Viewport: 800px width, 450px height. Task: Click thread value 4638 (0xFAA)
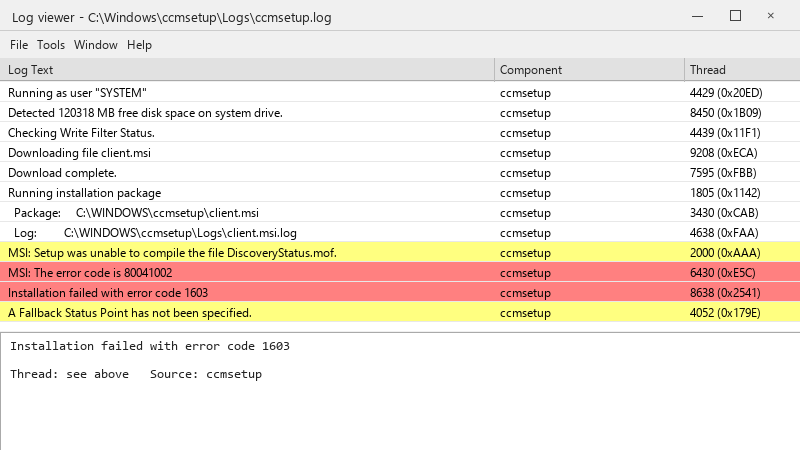point(724,233)
